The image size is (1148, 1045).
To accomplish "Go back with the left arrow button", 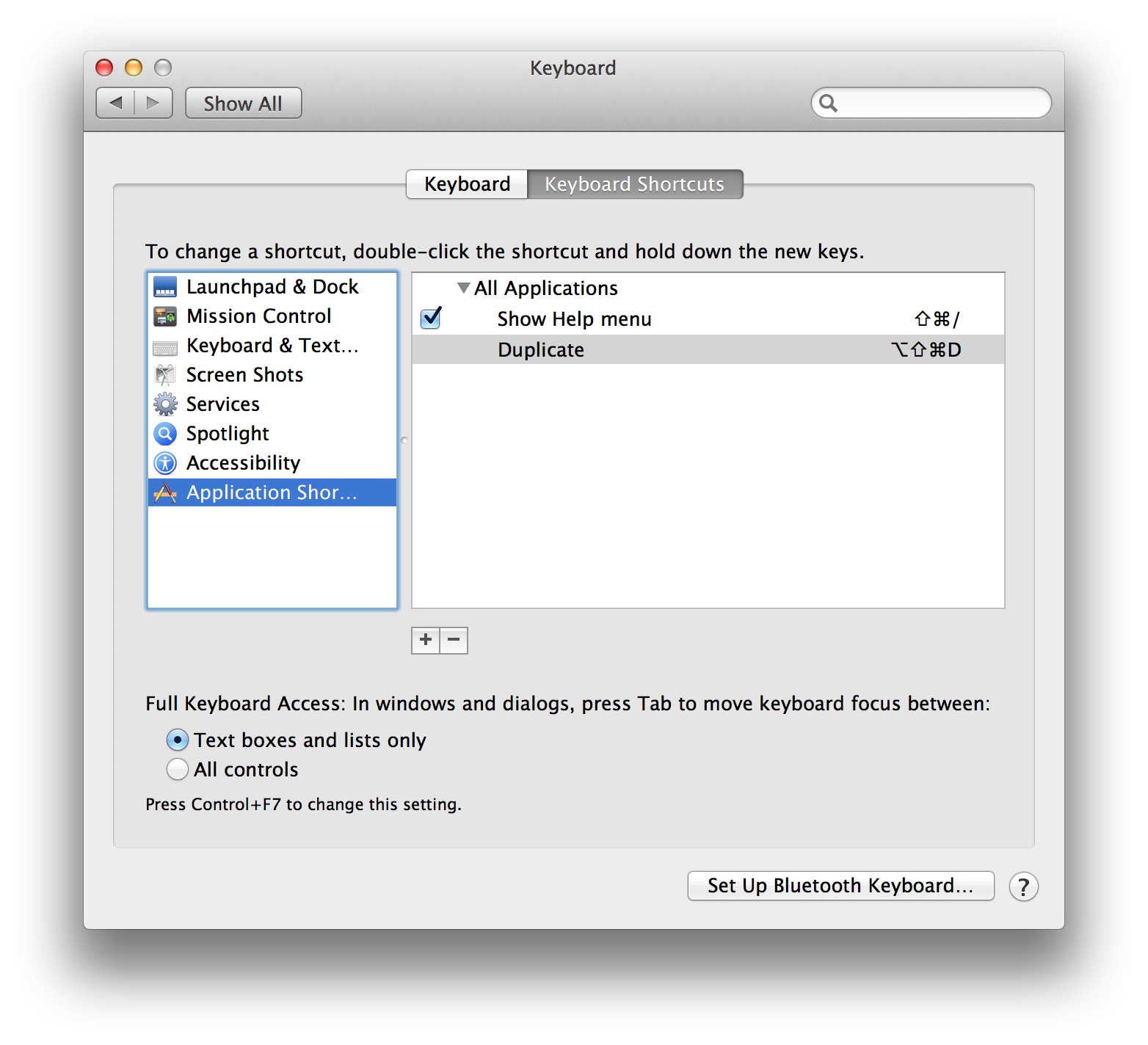I will tap(115, 103).
